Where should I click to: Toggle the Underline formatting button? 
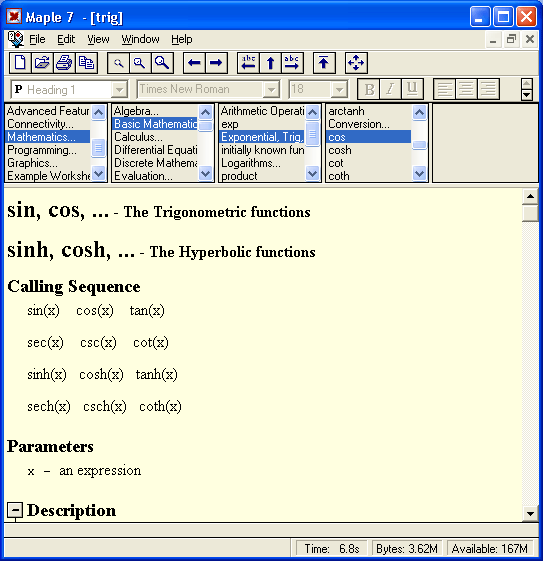click(x=412, y=89)
